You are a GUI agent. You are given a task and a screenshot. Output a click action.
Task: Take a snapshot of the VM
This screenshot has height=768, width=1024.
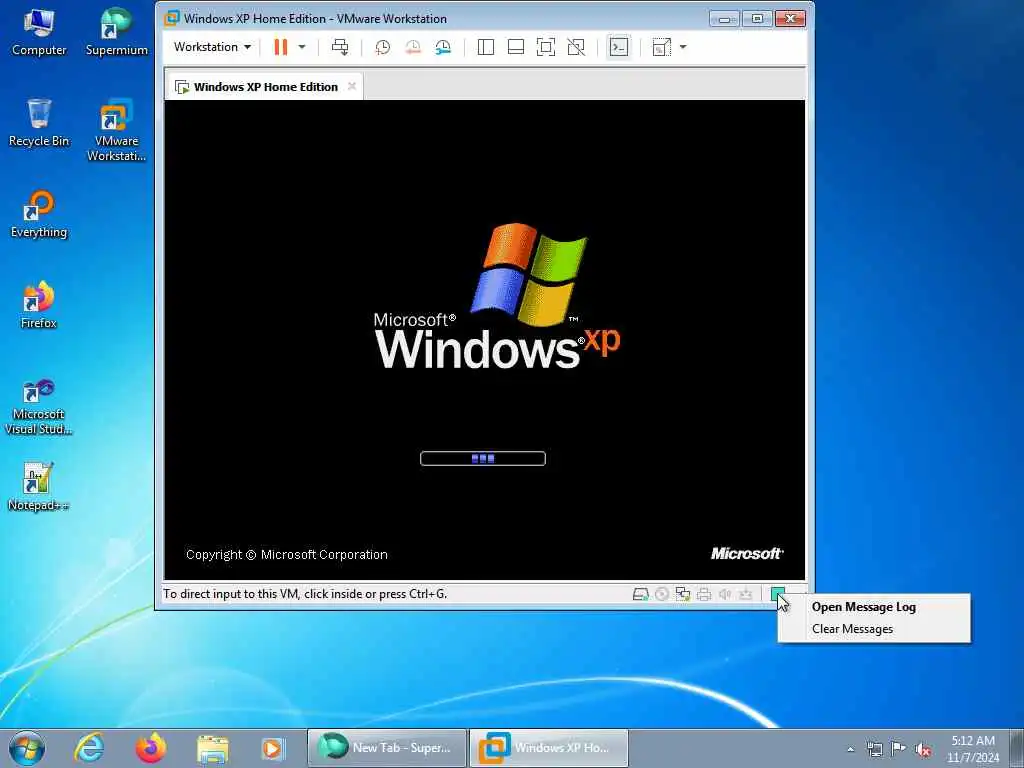click(x=383, y=47)
